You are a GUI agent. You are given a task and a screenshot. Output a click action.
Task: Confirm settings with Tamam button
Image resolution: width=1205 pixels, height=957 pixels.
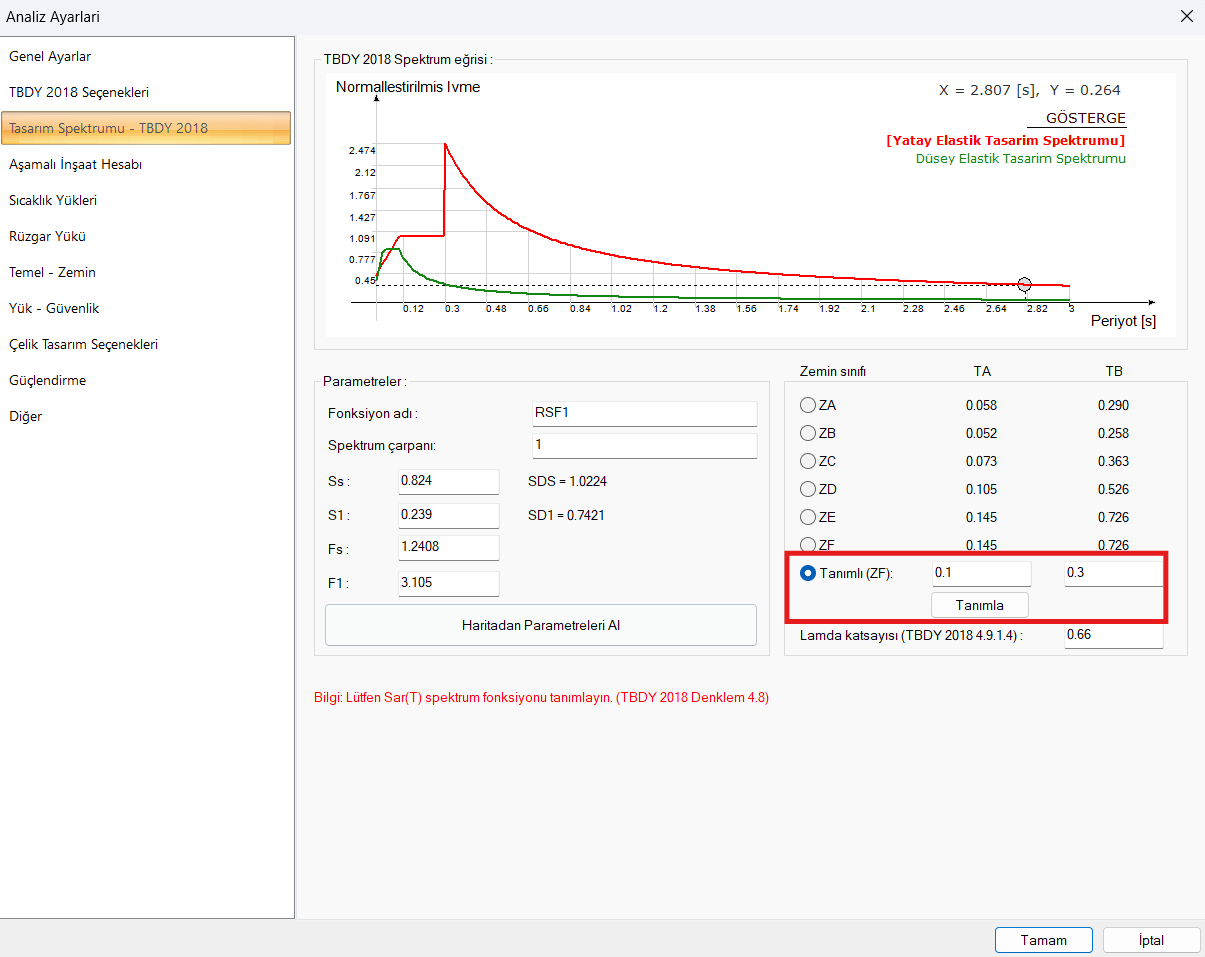(1043, 940)
